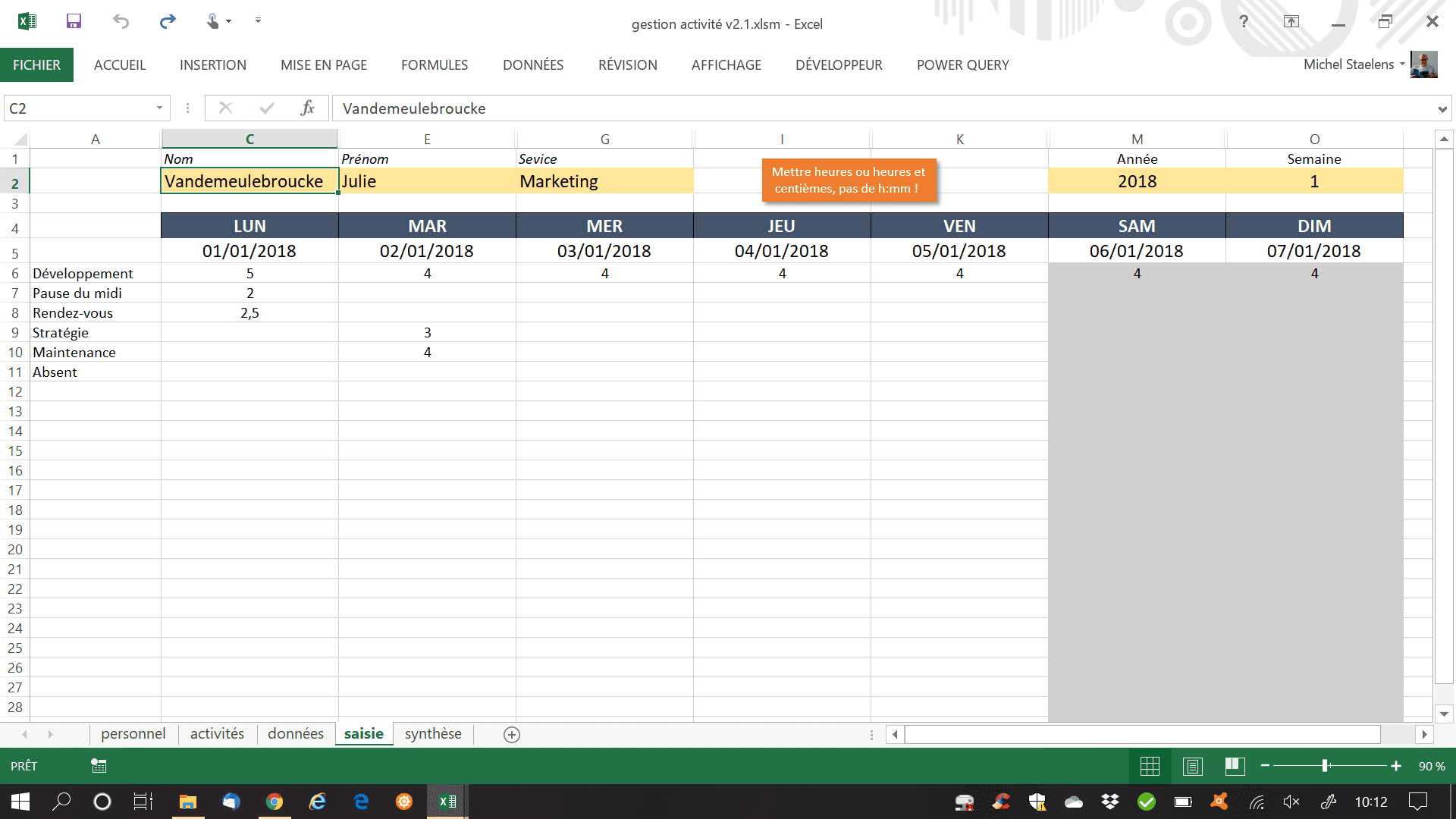Click the Undo arrow icon
This screenshot has height=819, width=1456.
click(x=121, y=21)
